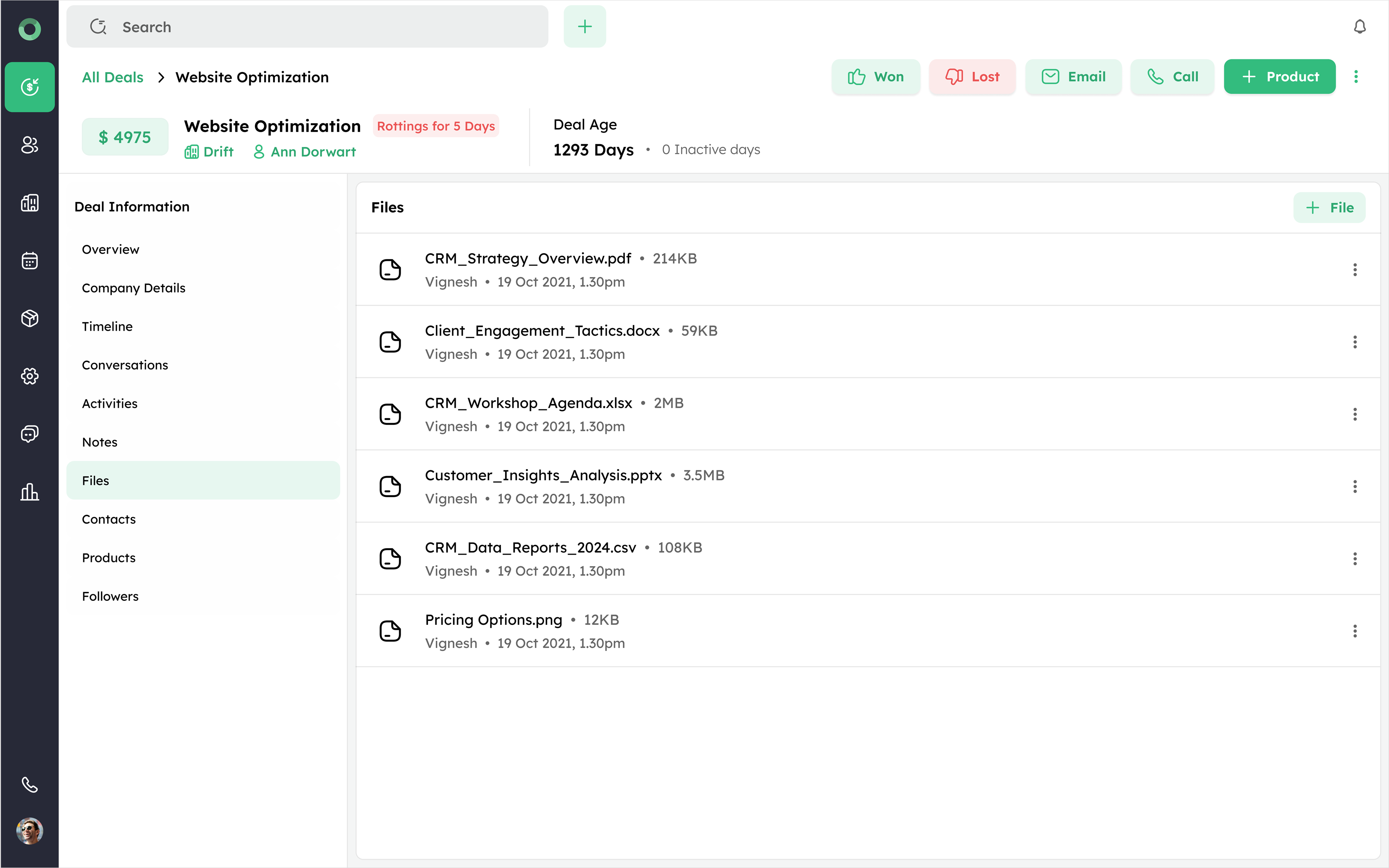This screenshot has width=1389, height=868.
Task: Go to Products section in side menu
Action: (x=109, y=557)
